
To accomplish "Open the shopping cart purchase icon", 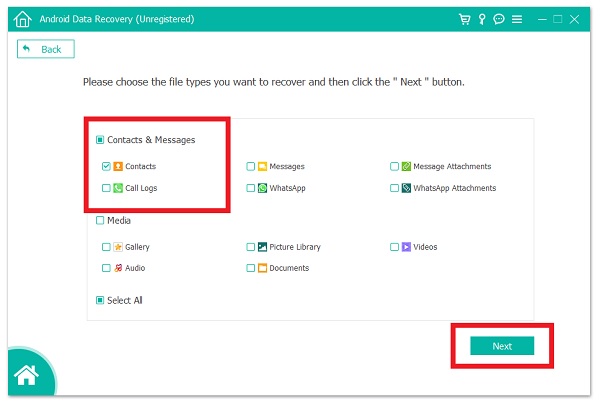I will tap(465, 19).
